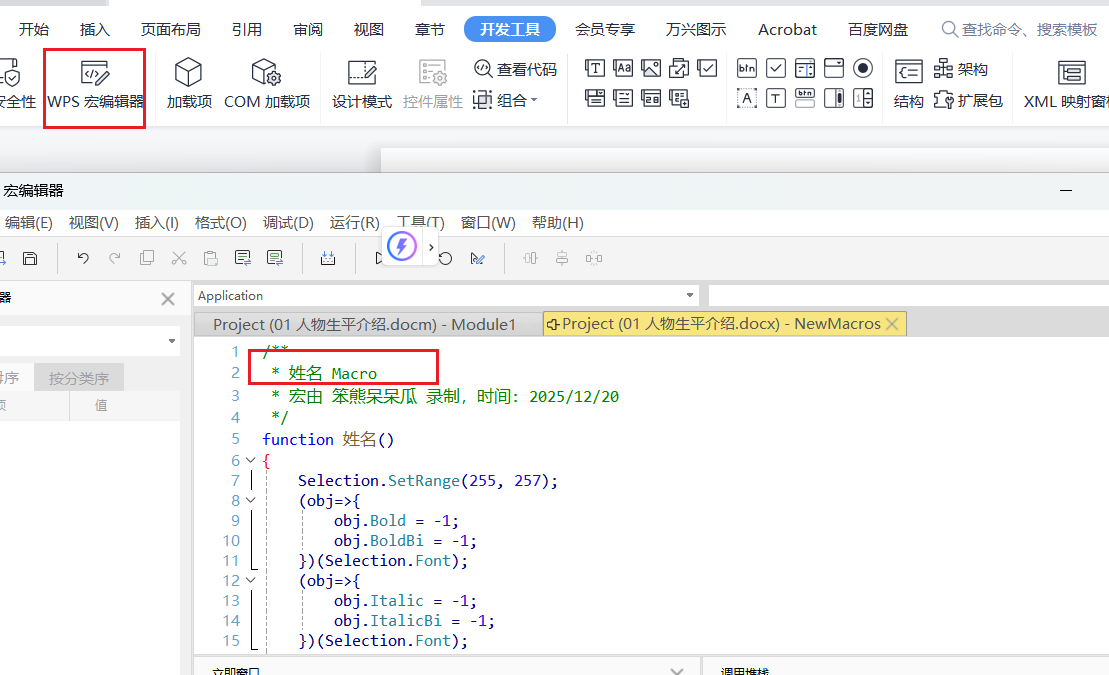
Task: Collapse the code block at line 6
Action: (250, 461)
